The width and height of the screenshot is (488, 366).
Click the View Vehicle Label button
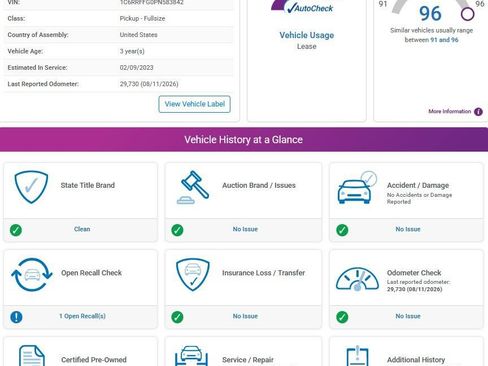194,104
